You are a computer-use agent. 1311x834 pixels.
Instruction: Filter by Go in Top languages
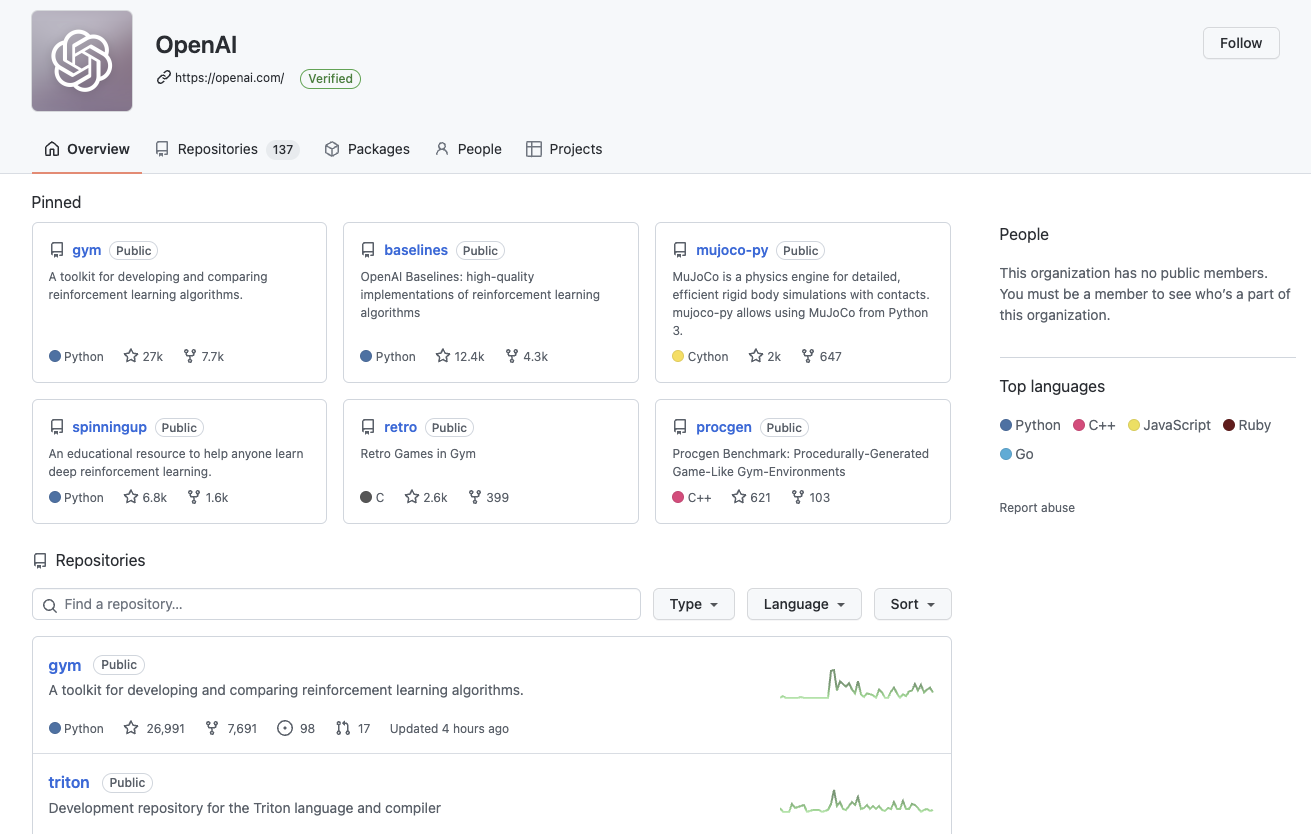click(x=1017, y=454)
